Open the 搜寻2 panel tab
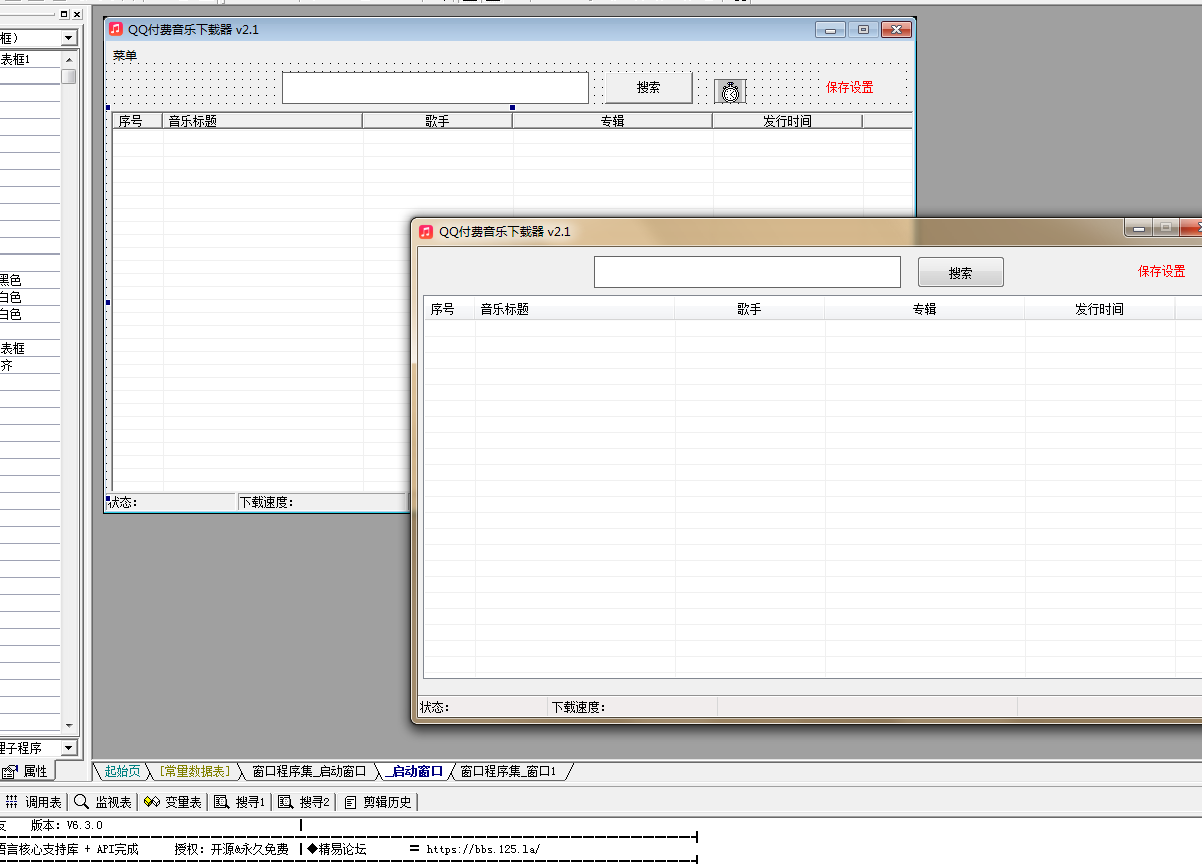This screenshot has height=864, width=1202. pyautogui.click(x=304, y=802)
